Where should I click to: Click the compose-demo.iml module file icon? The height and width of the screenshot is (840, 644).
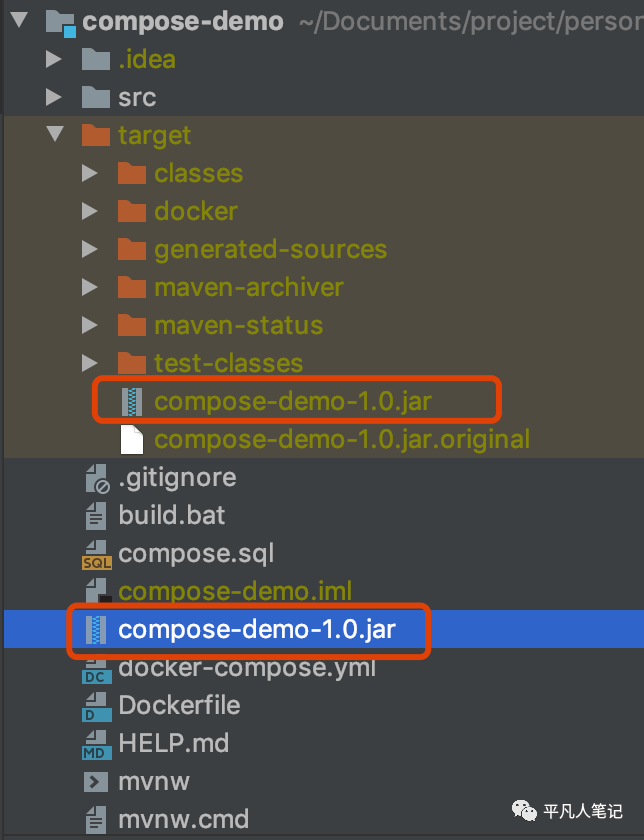click(97, 591)
